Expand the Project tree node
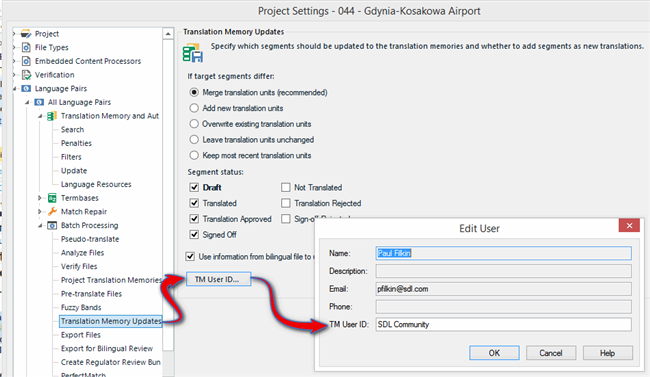 point(14,34)
